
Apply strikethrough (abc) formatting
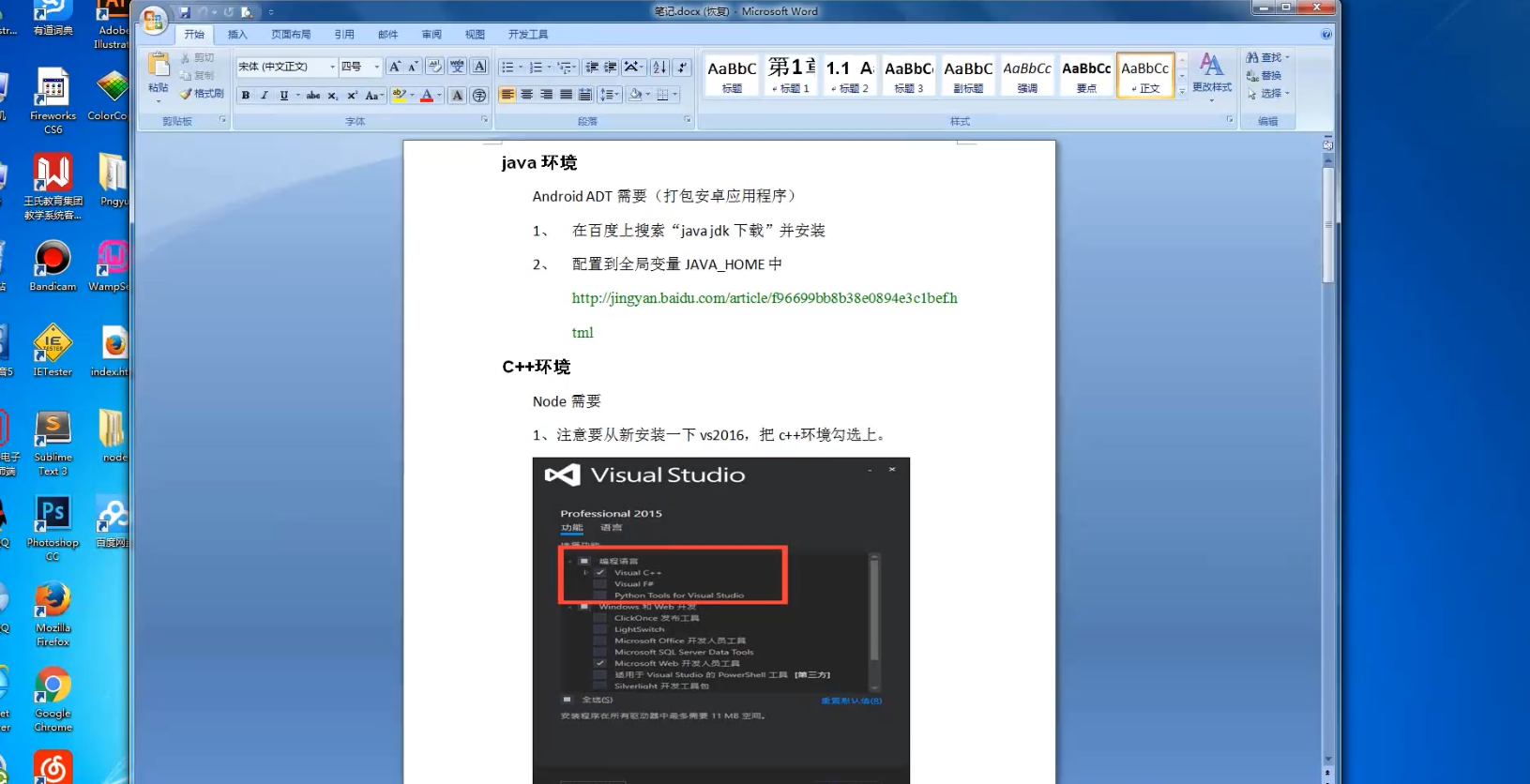[313, 95]
